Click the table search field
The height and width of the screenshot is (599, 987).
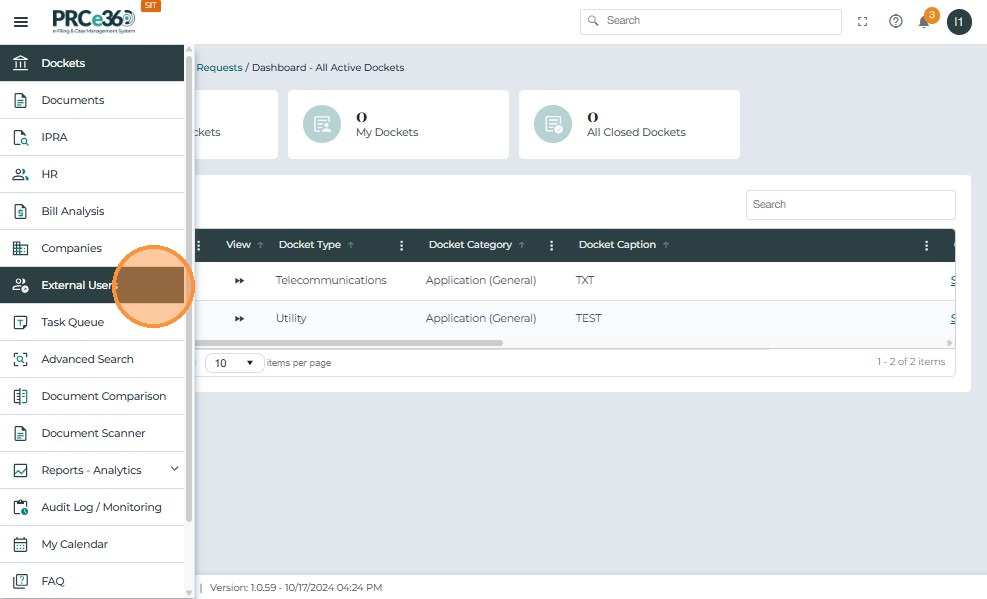[x=850, y=204]
